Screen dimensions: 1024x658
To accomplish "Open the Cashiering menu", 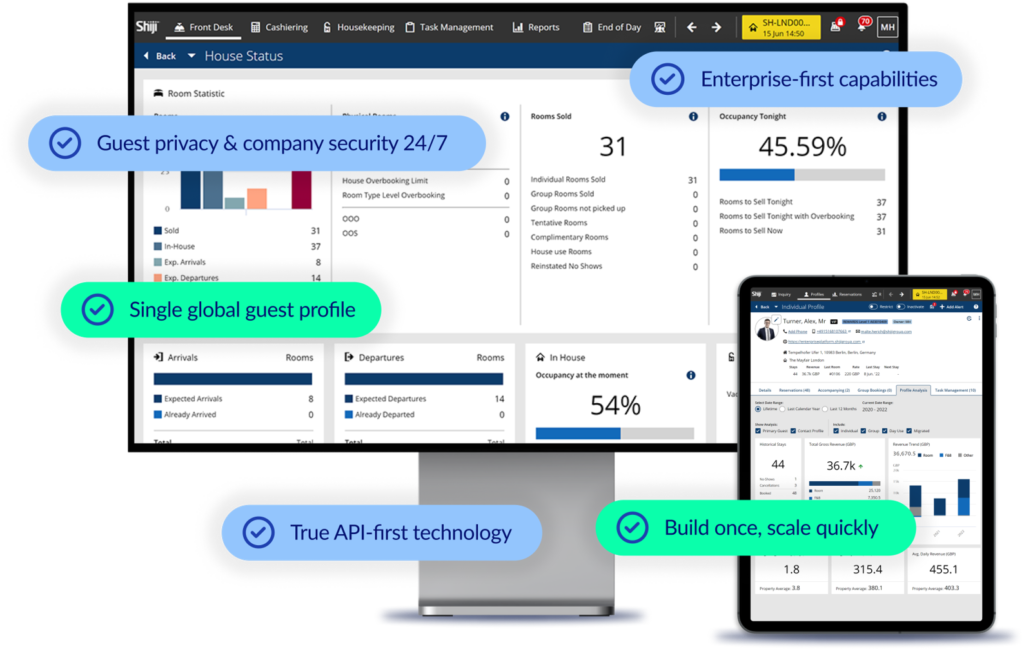I will coord(280,27).
